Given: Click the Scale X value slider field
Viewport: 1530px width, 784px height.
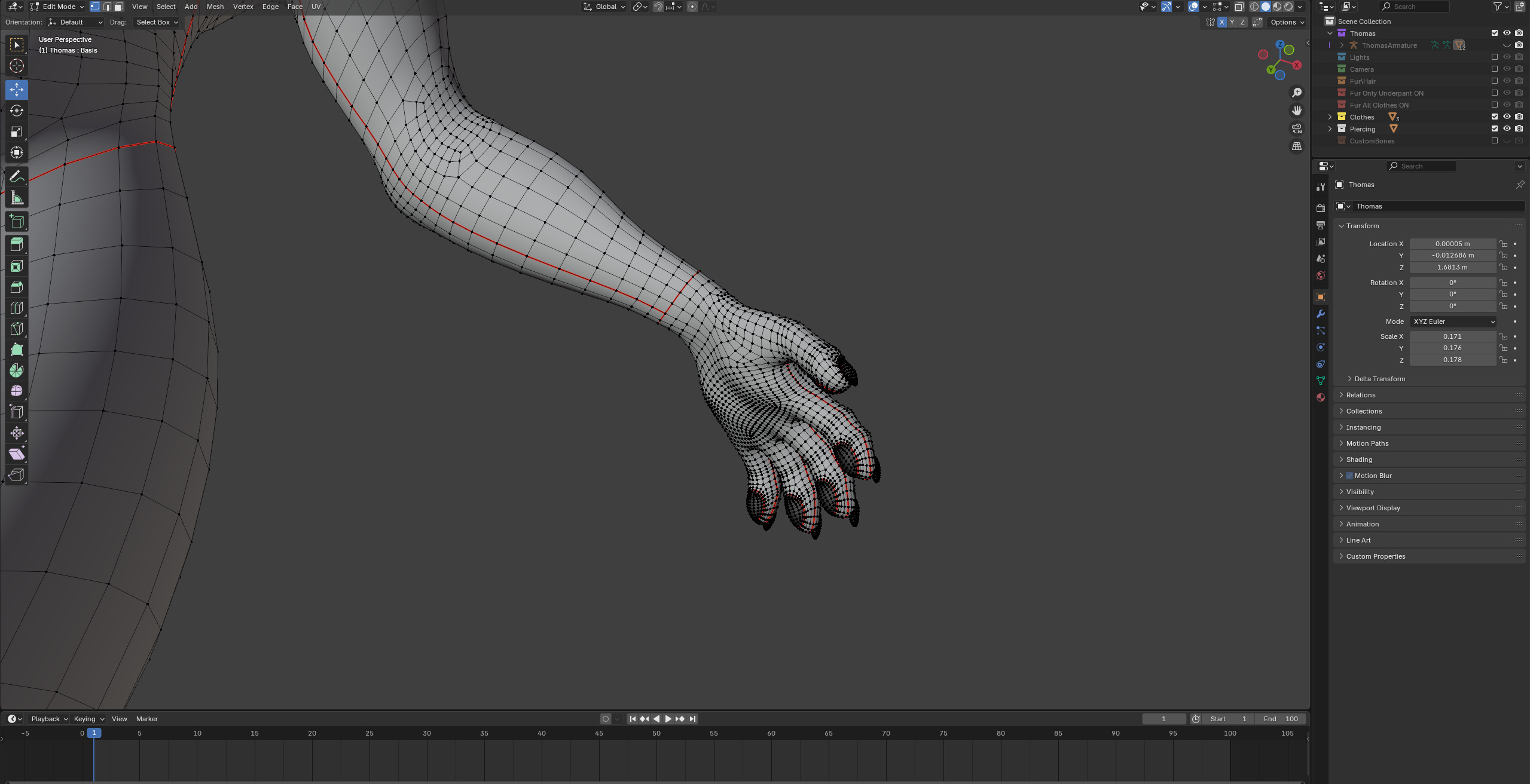Looking at the screenshot, I should coord(1452,336).
